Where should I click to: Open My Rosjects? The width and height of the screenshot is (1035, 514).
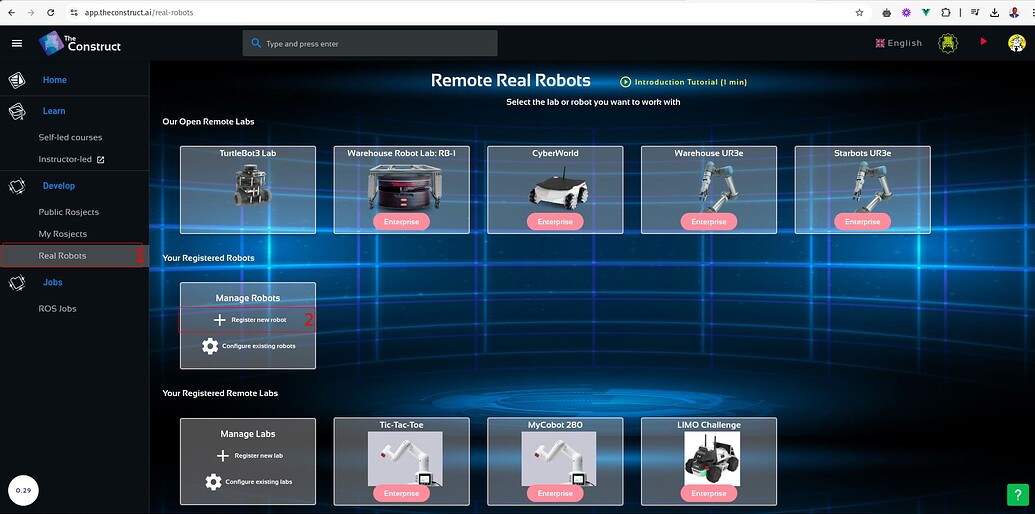click(63, 234)
